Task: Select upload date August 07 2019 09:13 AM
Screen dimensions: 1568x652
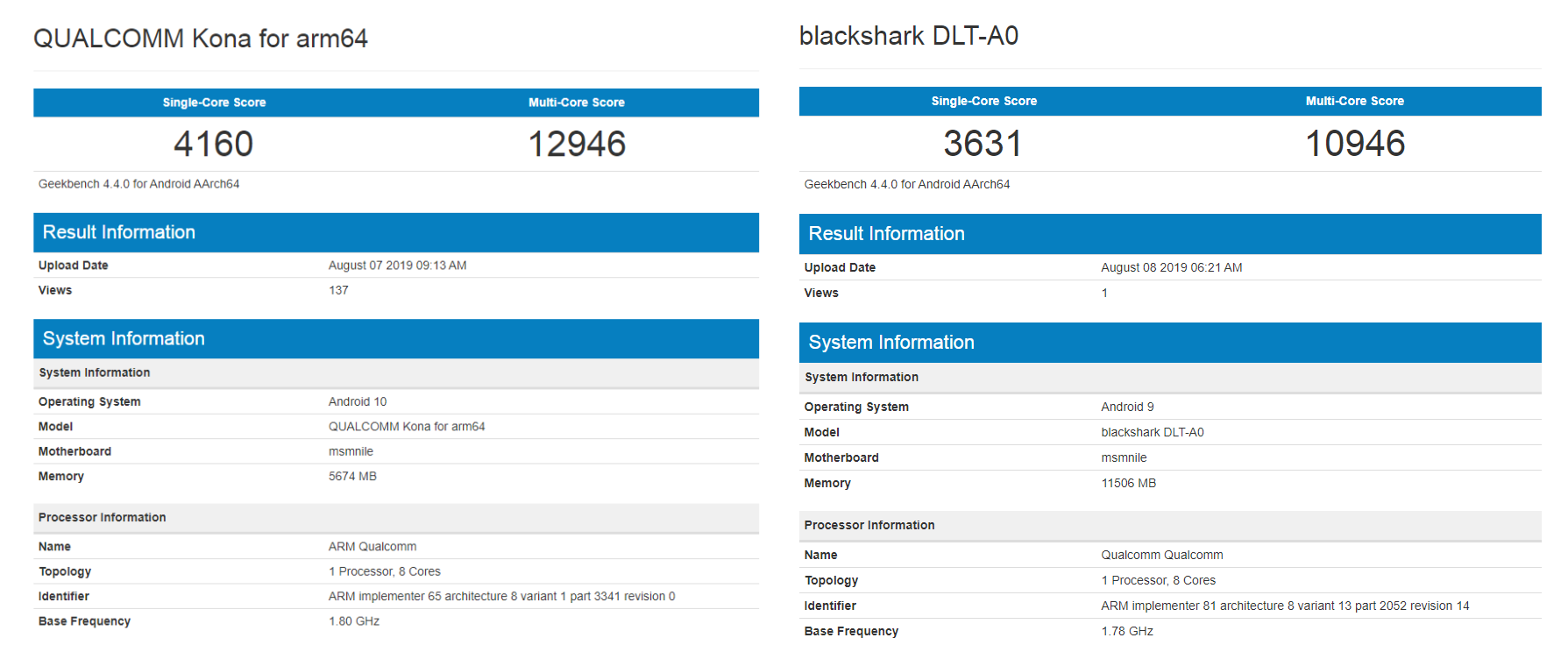Action: point(397,266)
